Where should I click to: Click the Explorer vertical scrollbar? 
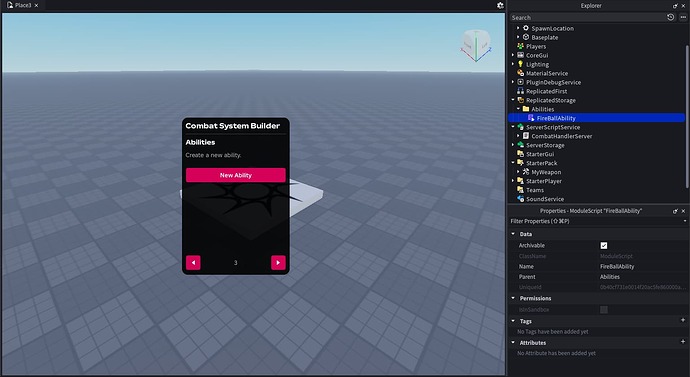pyautogui.click(x=687, y=117)
